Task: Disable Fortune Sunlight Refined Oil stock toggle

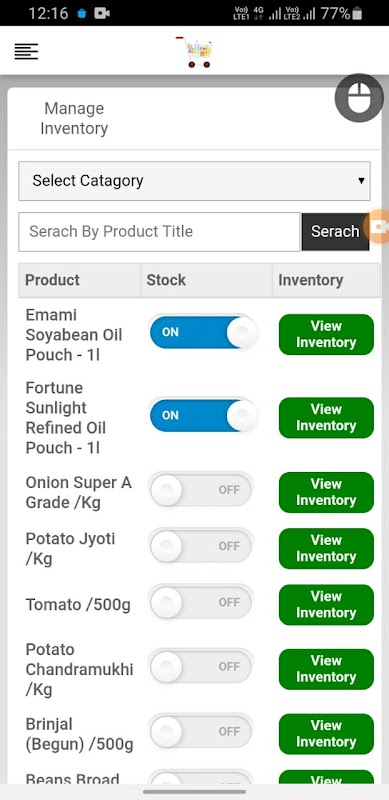Action: [203, 415]
